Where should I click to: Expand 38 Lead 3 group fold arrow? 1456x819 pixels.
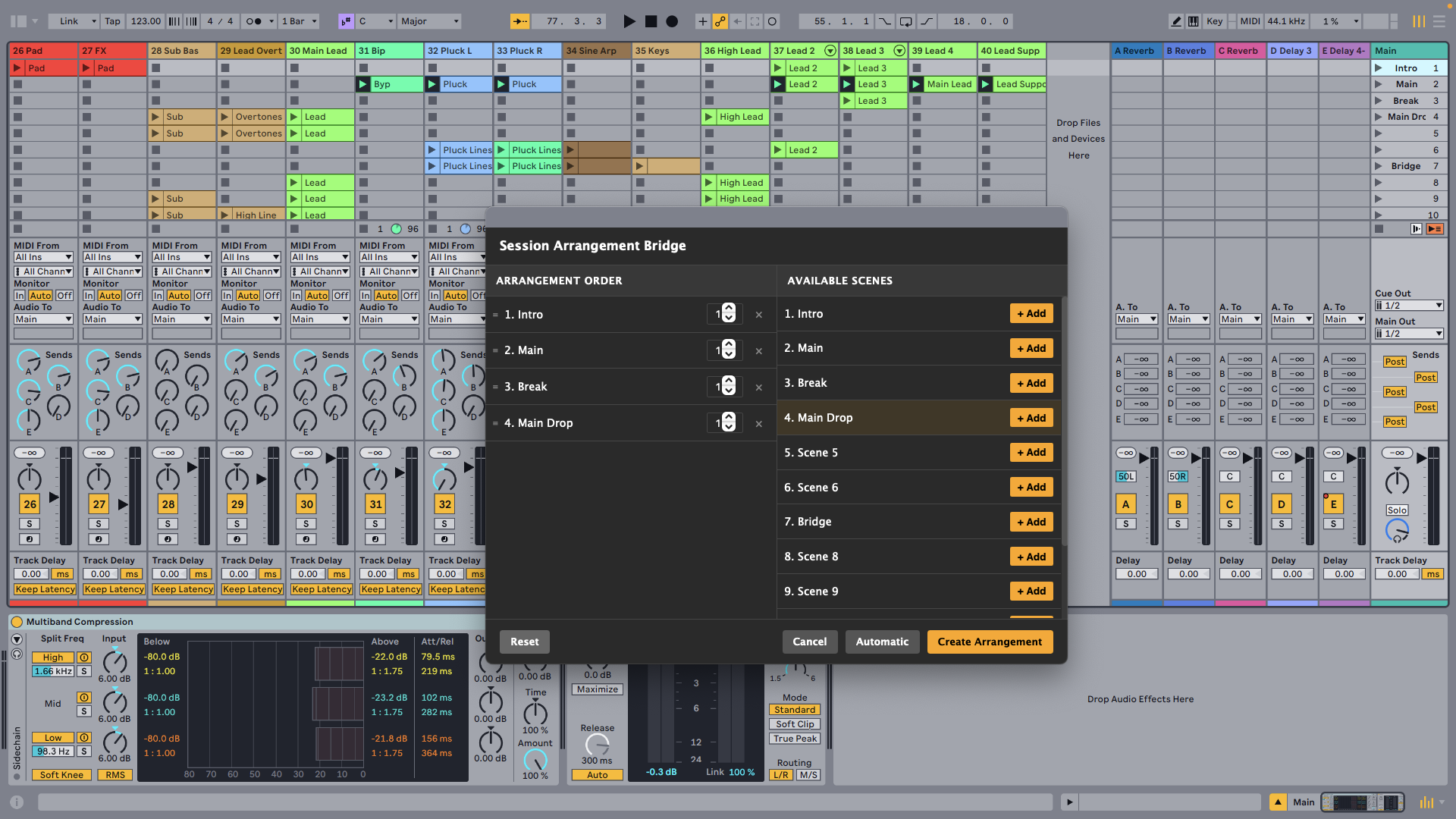click(899, 51)
